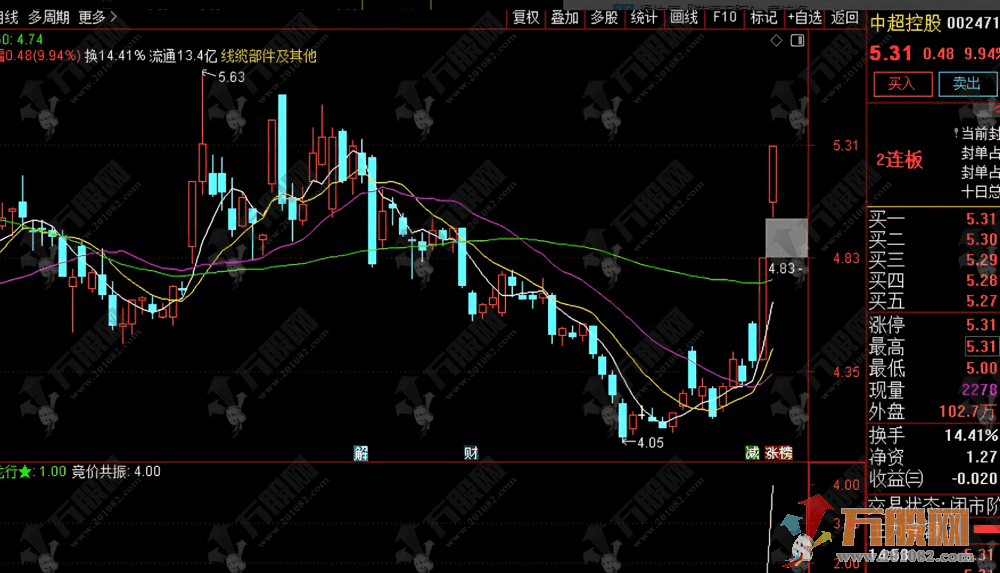Click the 5.63 high price flag marker

pyautogui.click(x=229, y=77)
